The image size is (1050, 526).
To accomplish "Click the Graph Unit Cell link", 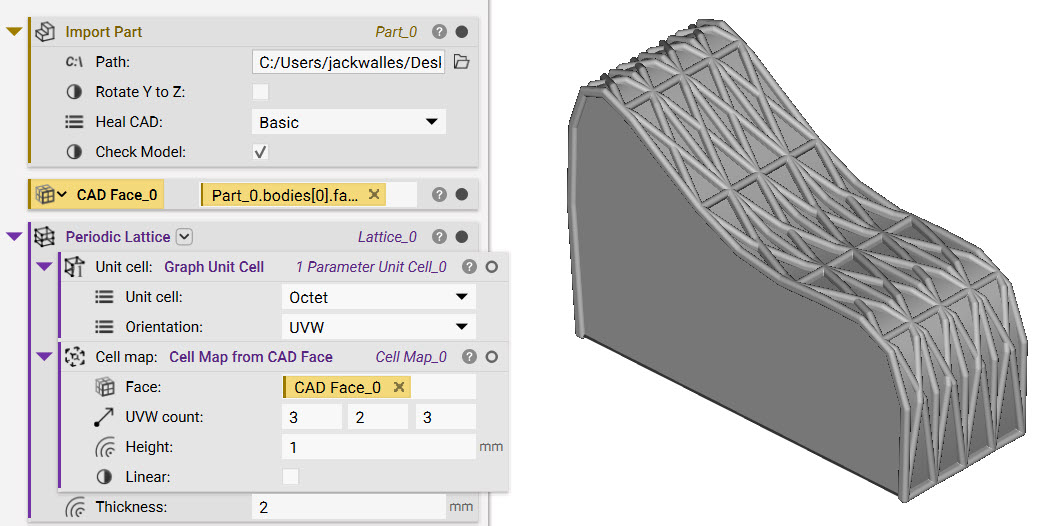I will [214, 267].
